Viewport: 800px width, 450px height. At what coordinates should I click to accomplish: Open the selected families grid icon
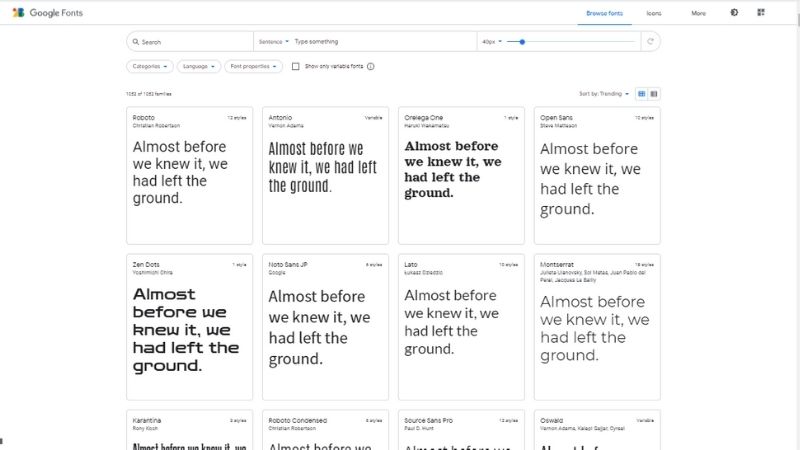[761, 13]
